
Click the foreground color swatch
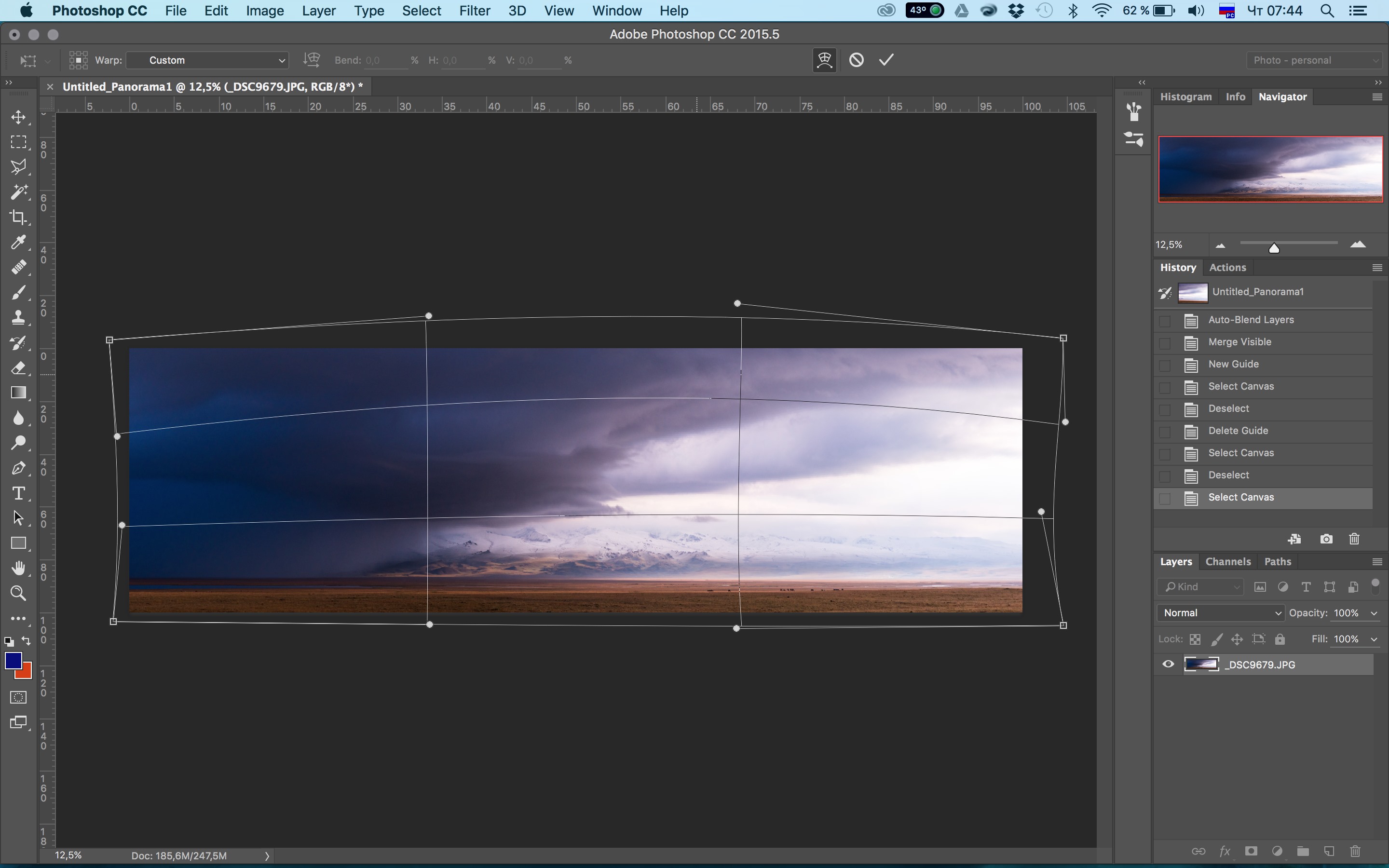15,663
